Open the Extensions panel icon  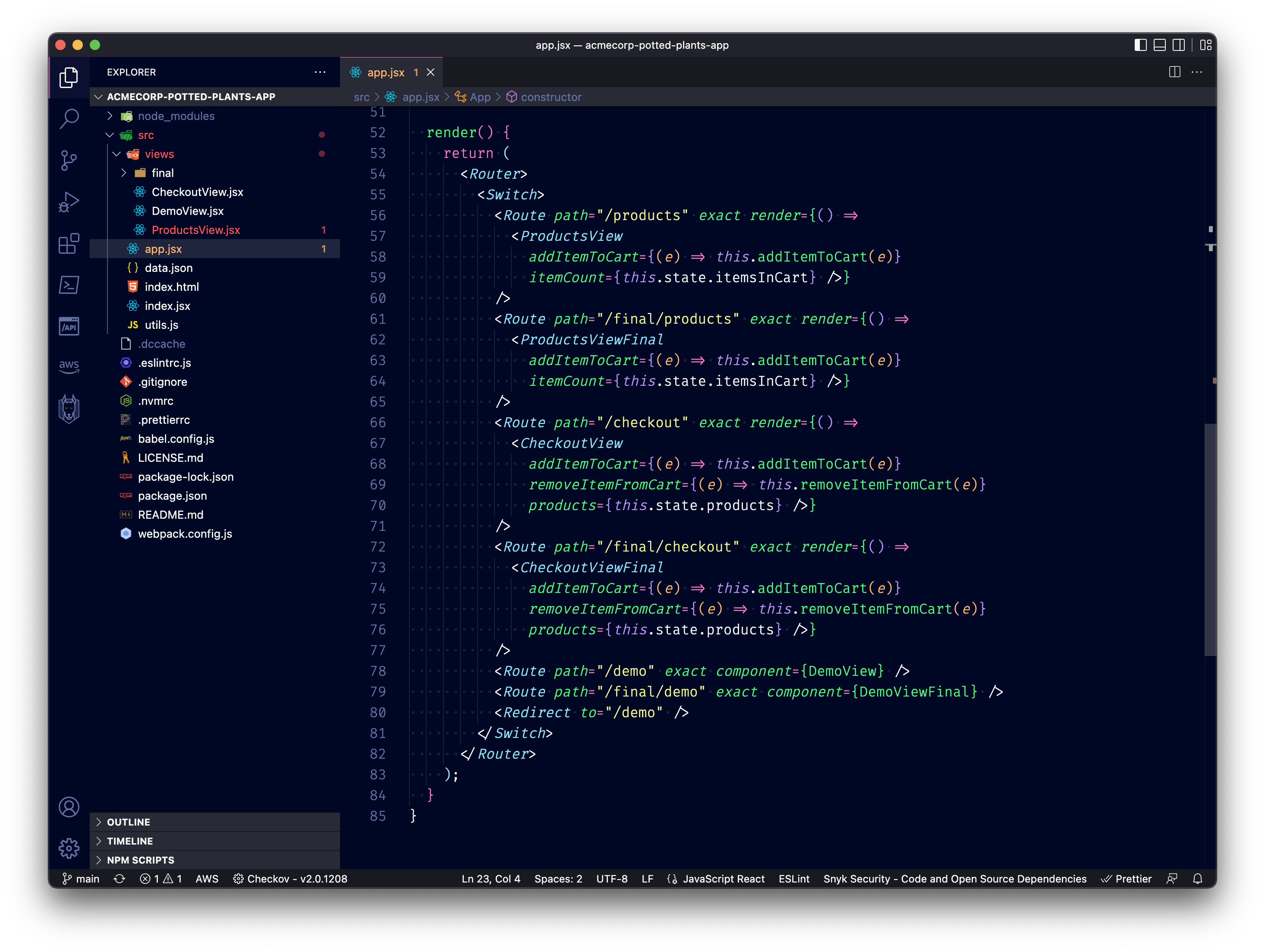(69, 244)
